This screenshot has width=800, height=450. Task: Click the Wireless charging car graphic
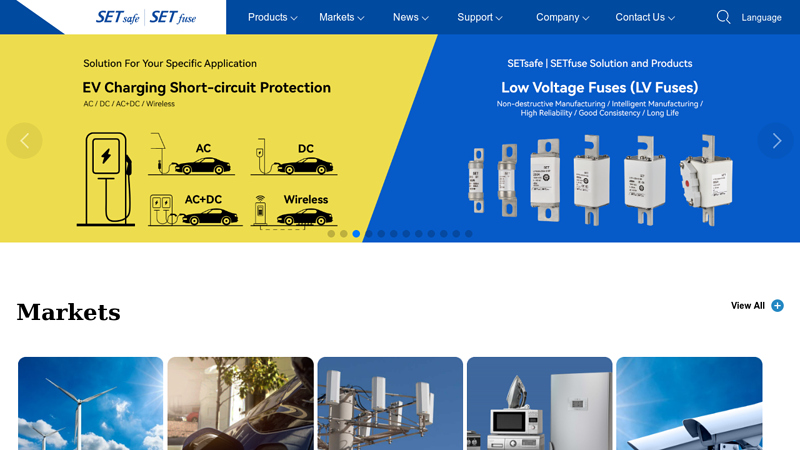point(294,210)
